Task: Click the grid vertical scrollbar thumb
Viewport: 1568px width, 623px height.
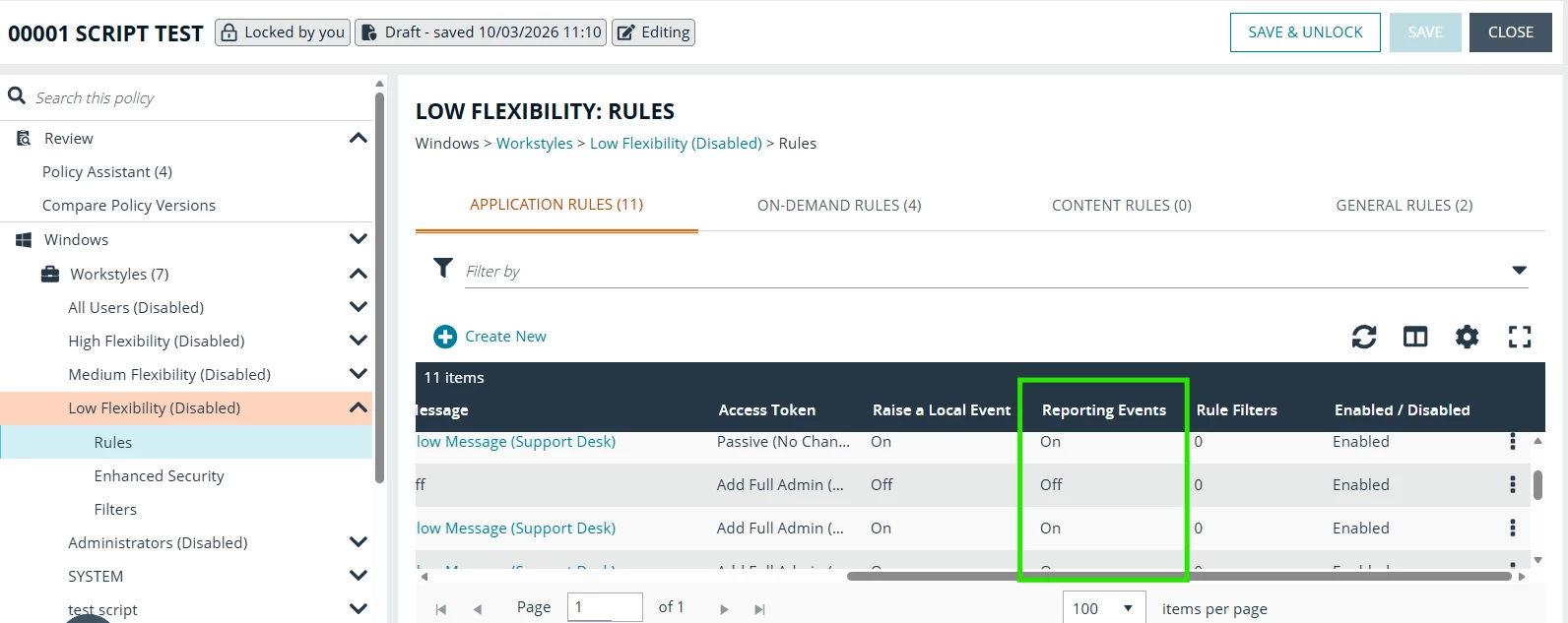Action: (x=1537, y=485)
